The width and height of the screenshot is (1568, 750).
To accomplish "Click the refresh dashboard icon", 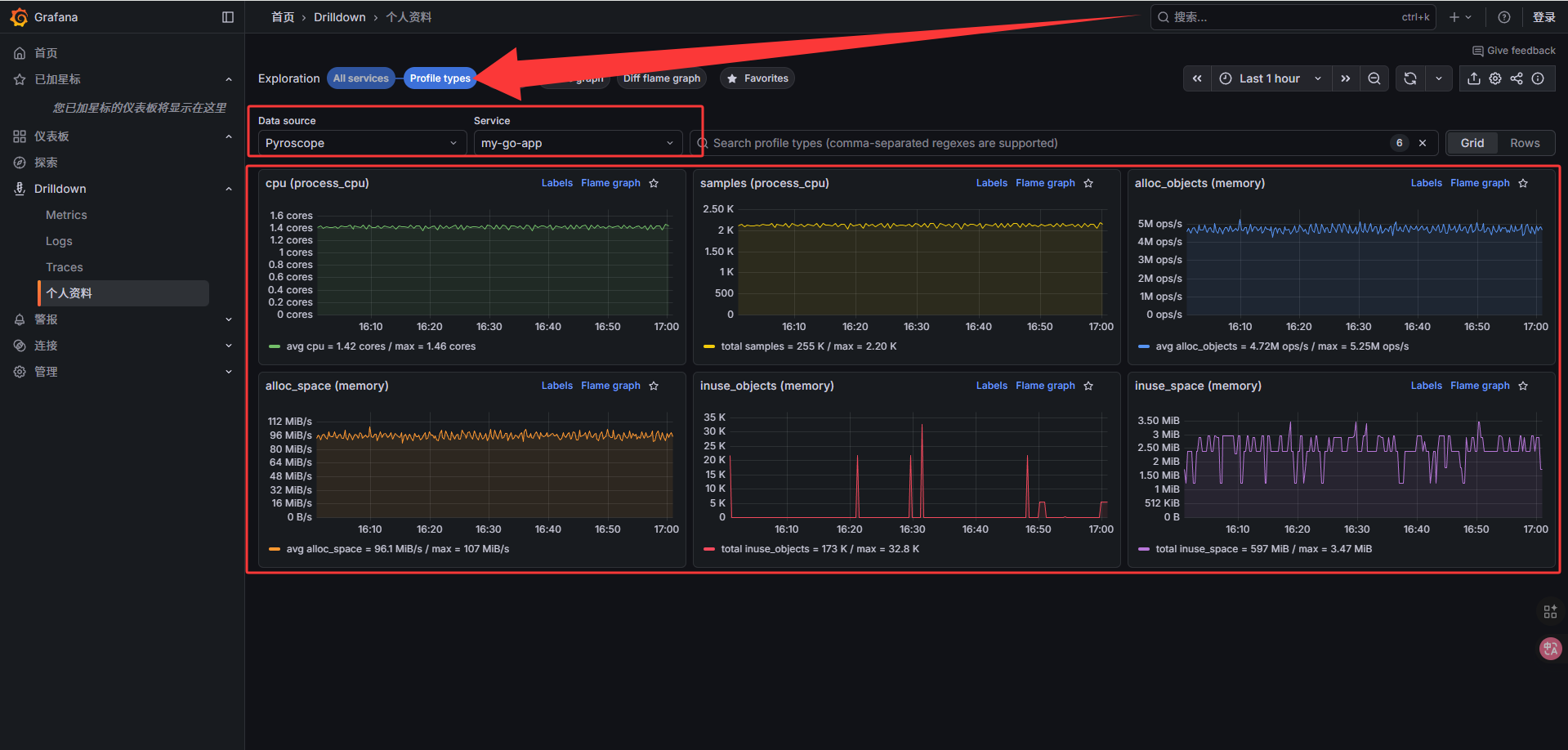I will pos(1409,78).
